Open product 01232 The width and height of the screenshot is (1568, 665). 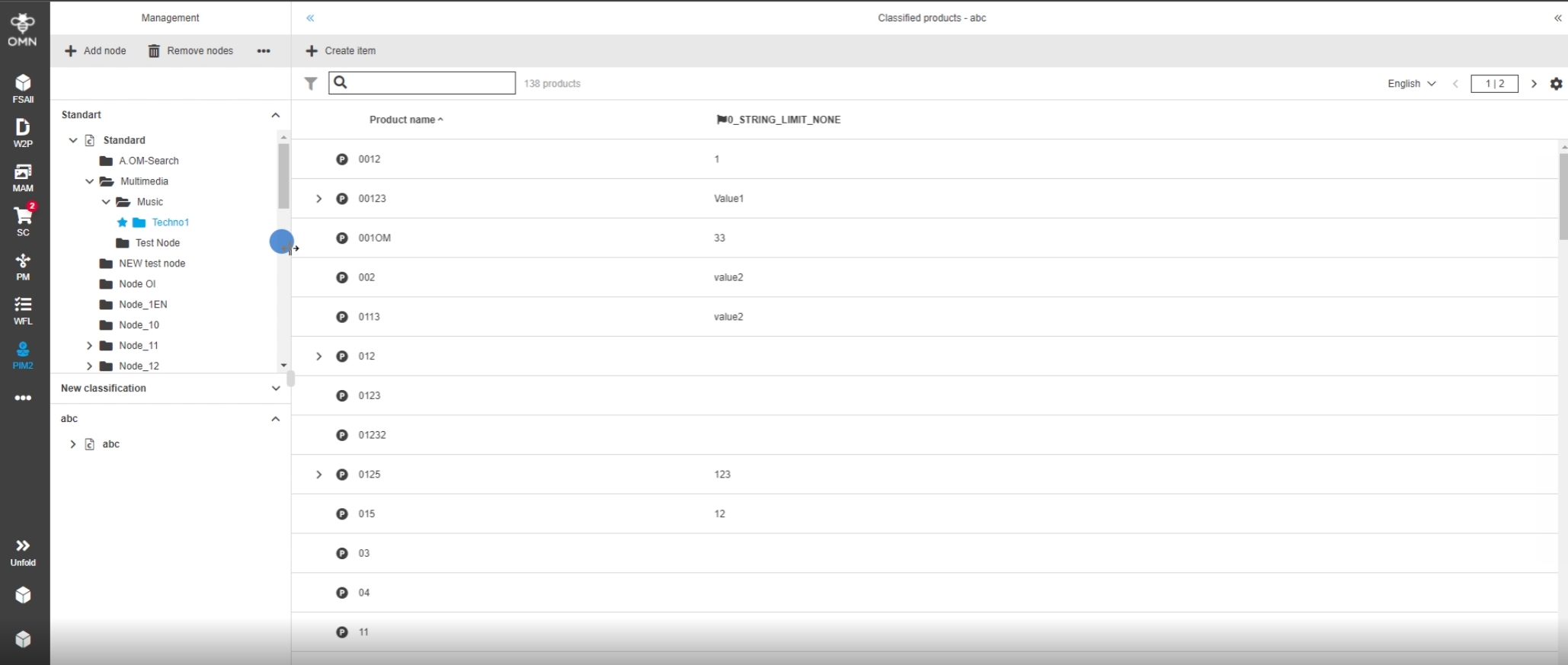pos(373,435)
